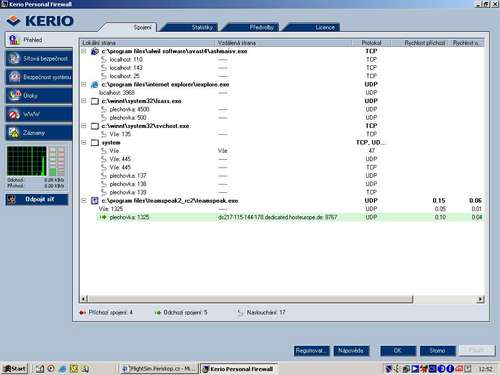Collapse the lsass.exe process node
500x375 pixels.
(x=84, y=101)
